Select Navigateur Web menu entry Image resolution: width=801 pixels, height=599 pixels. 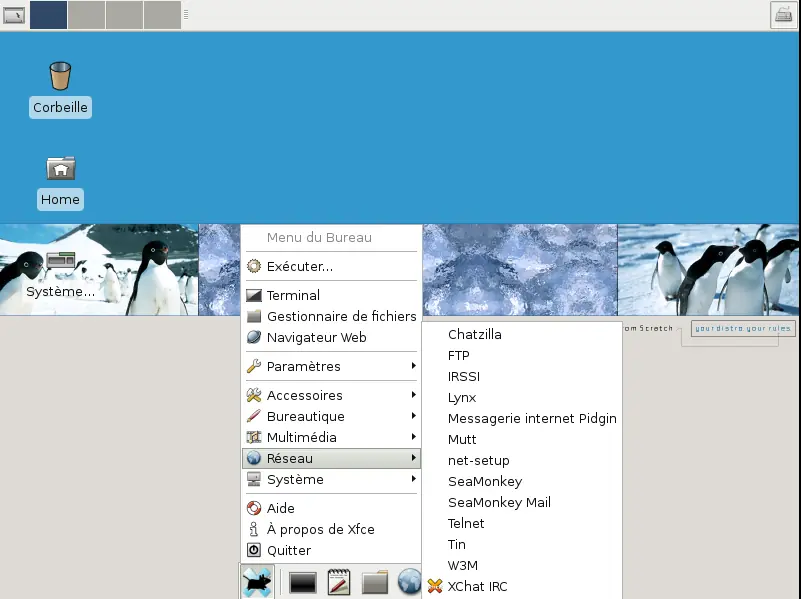click(331, 337)
